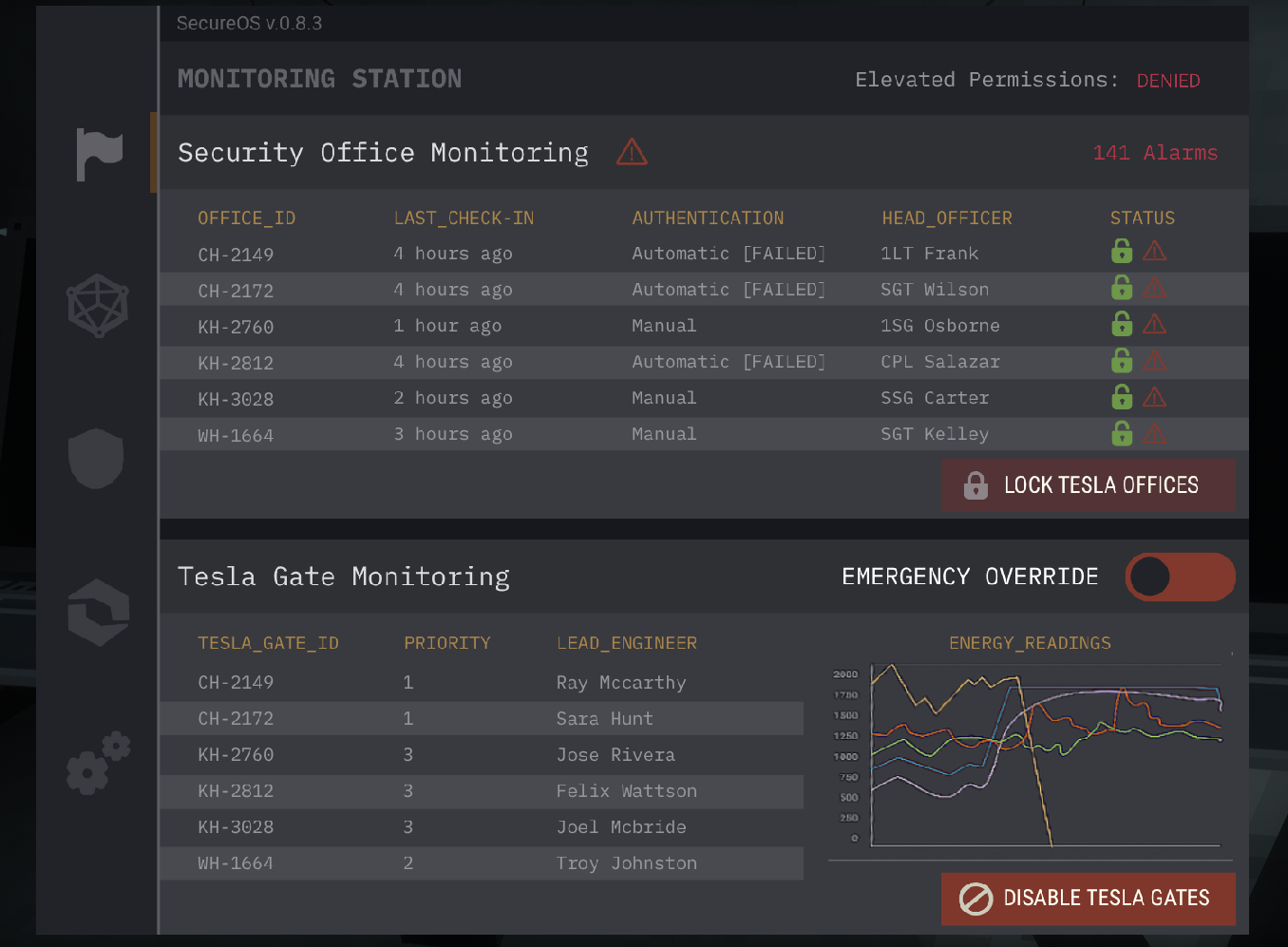Select office ID KH-3028 in security table
The height and width of the screenshot is (947, 1288).
(x=236, y=399)
